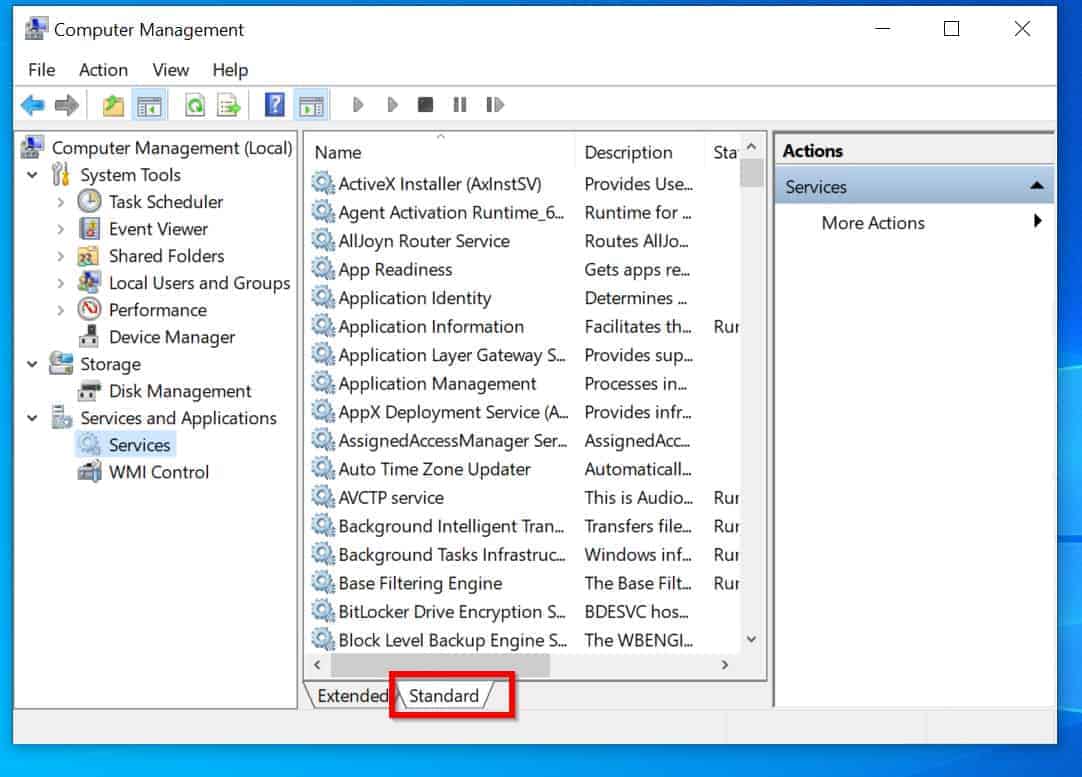Collapse the Storage tree branch
The image size is (1082, 777).
point(33,364)
